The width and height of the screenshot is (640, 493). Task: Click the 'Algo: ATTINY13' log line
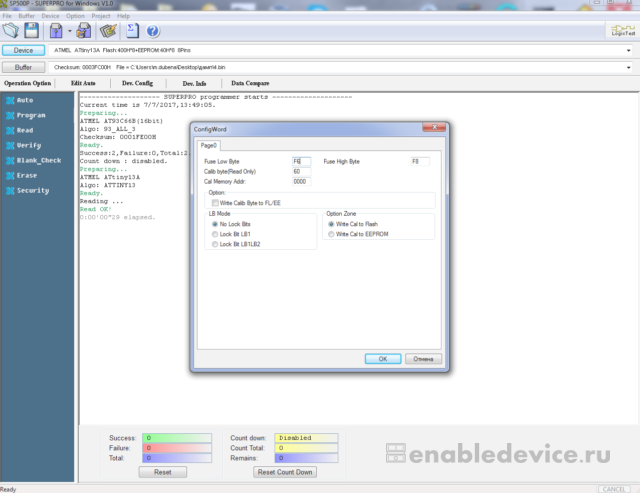(x=107, y=185)
